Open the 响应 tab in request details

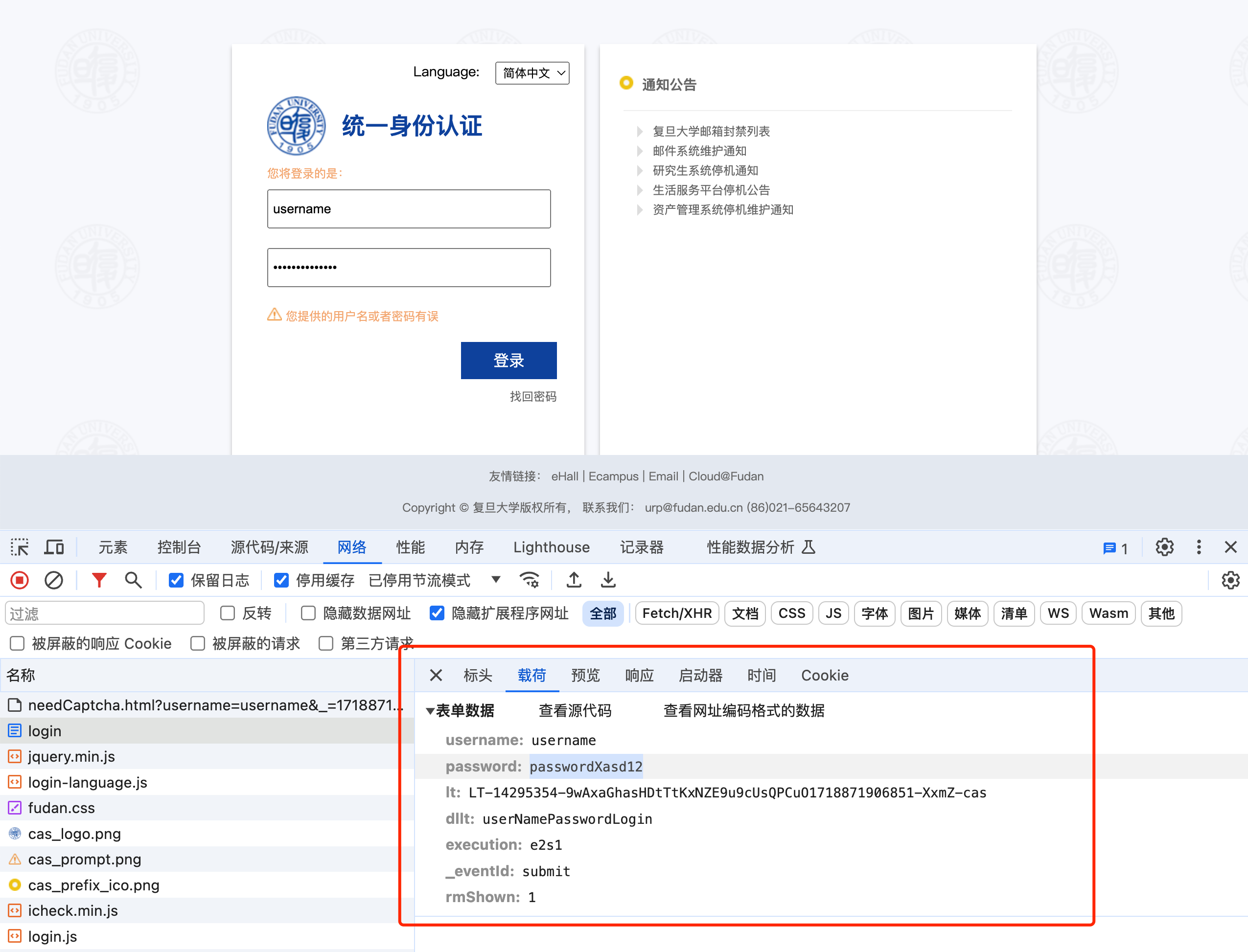click(x=639, y=676)
